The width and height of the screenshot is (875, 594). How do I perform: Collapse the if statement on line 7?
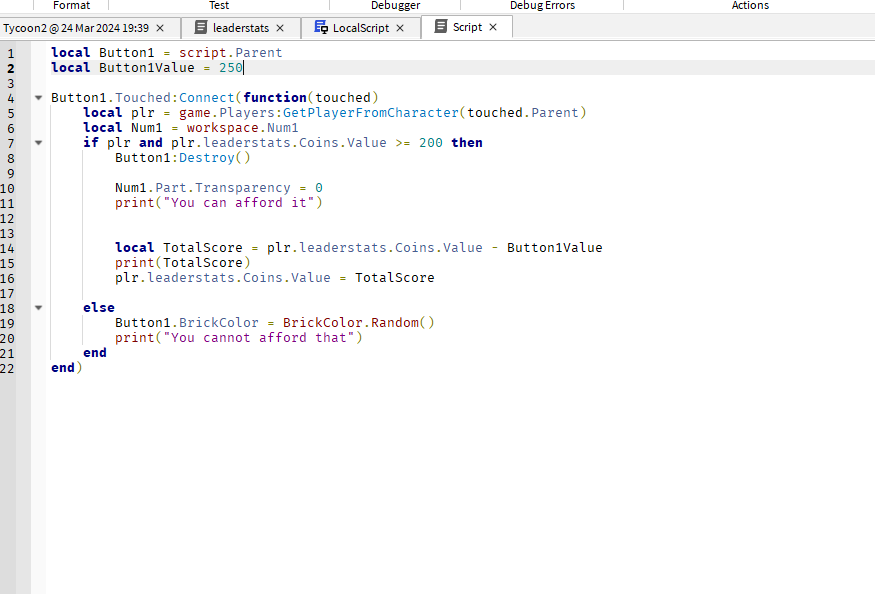pos(38,143)
